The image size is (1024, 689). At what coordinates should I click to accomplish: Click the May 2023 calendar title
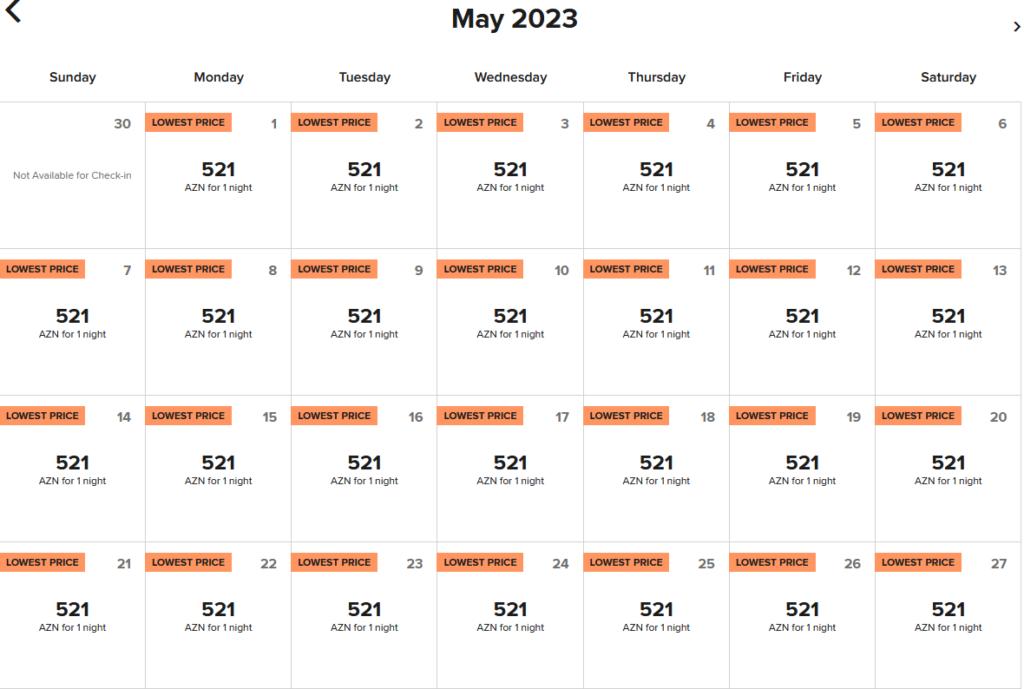[516, 18]
